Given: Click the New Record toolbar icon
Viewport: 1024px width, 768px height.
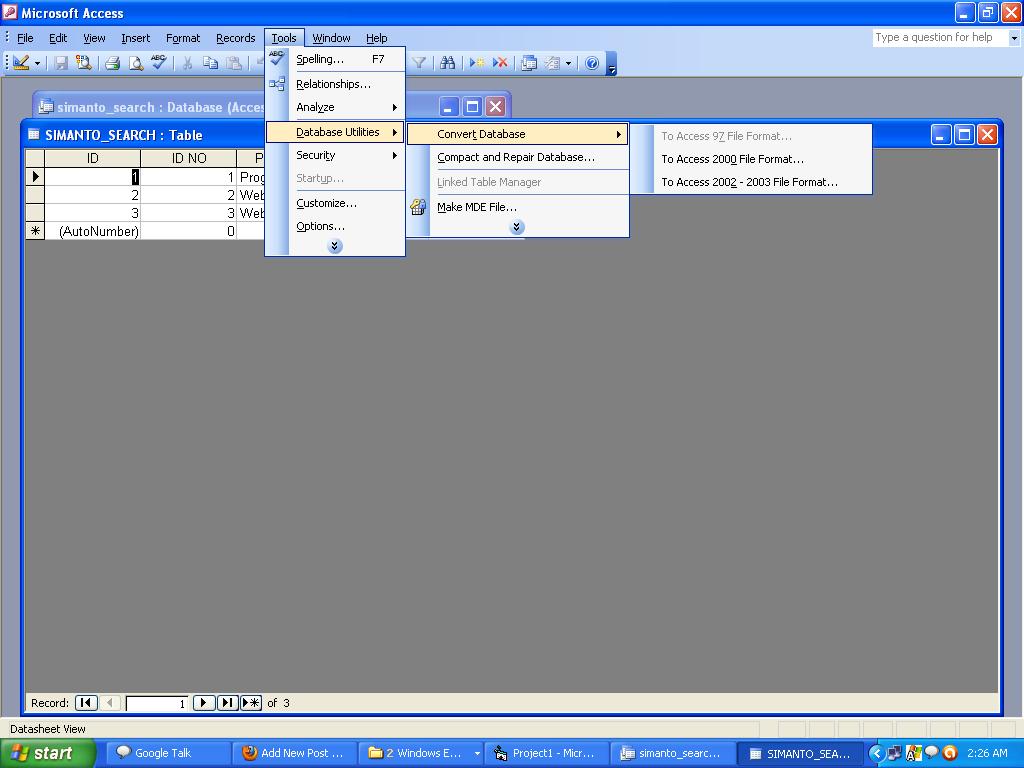Looking at the screenshot, I should [477, 63].
